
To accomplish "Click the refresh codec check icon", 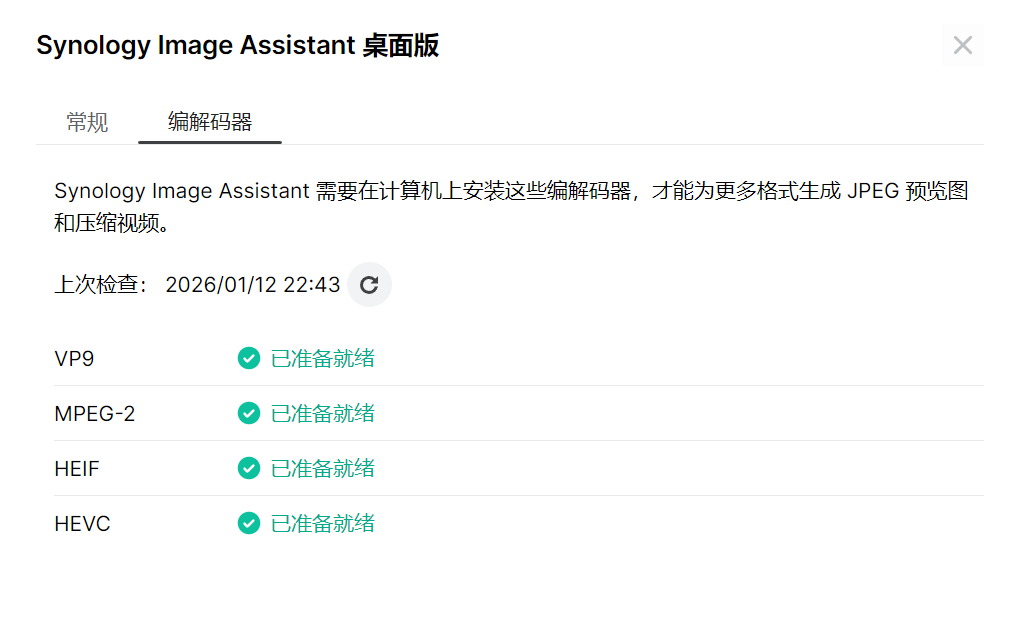I will (369, 285).
